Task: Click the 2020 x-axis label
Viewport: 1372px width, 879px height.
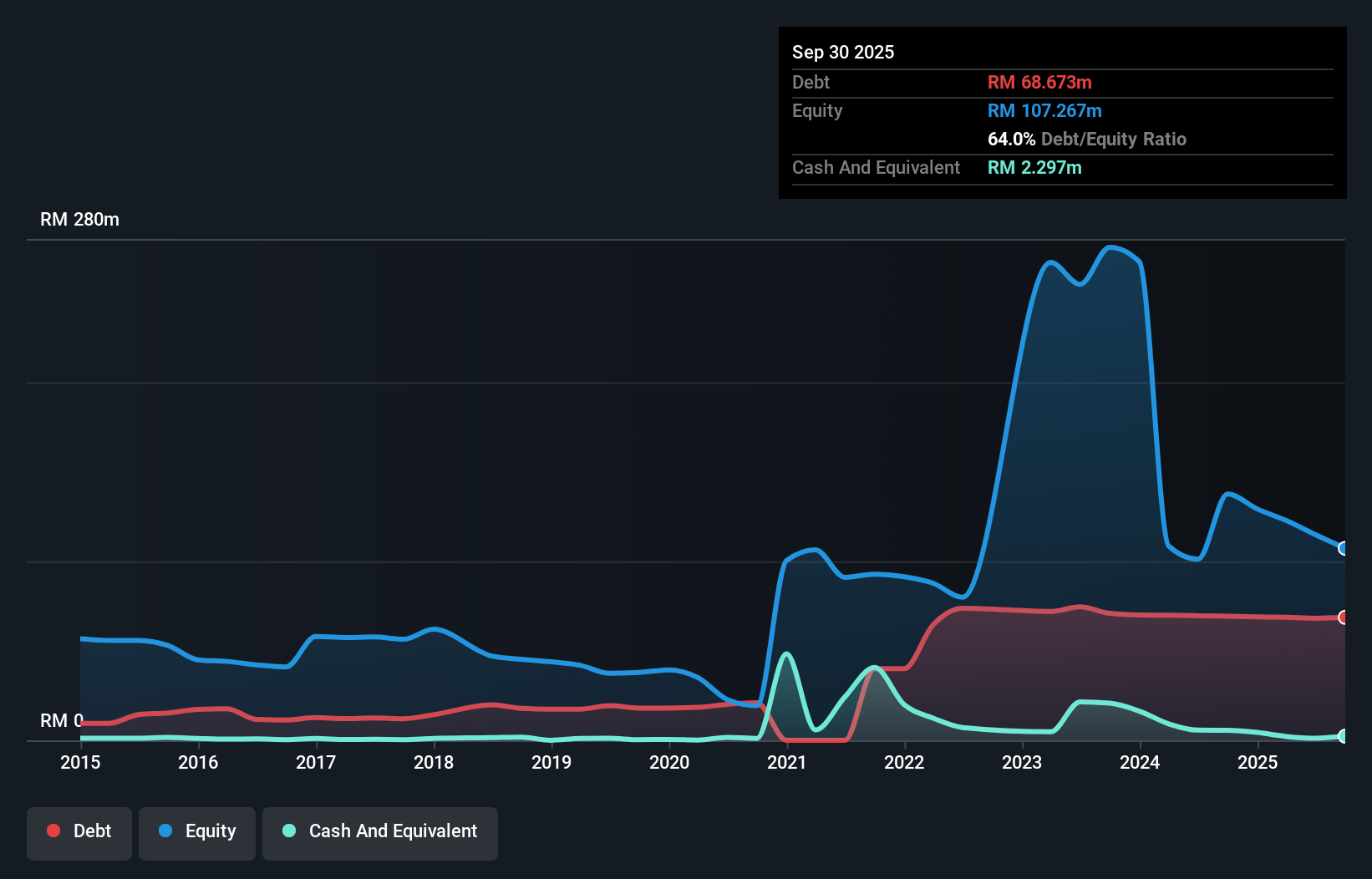Action: tap(669, 762)
